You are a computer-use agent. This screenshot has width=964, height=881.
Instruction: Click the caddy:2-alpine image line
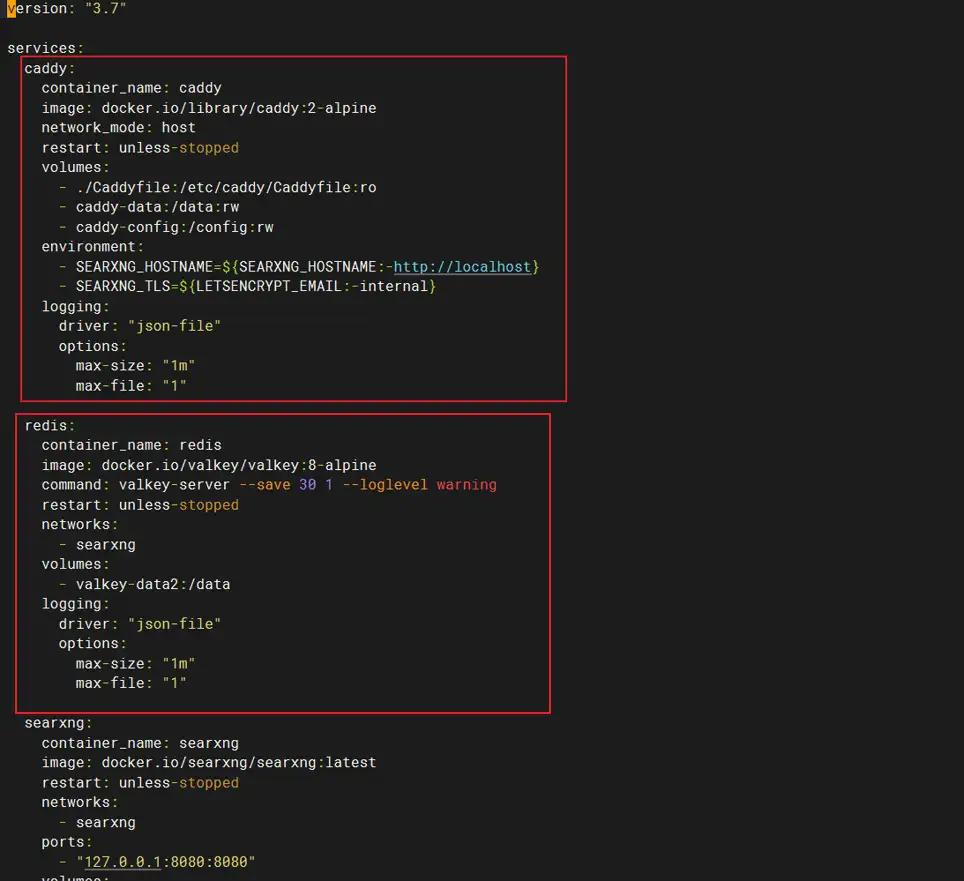[x=209, y=108]
